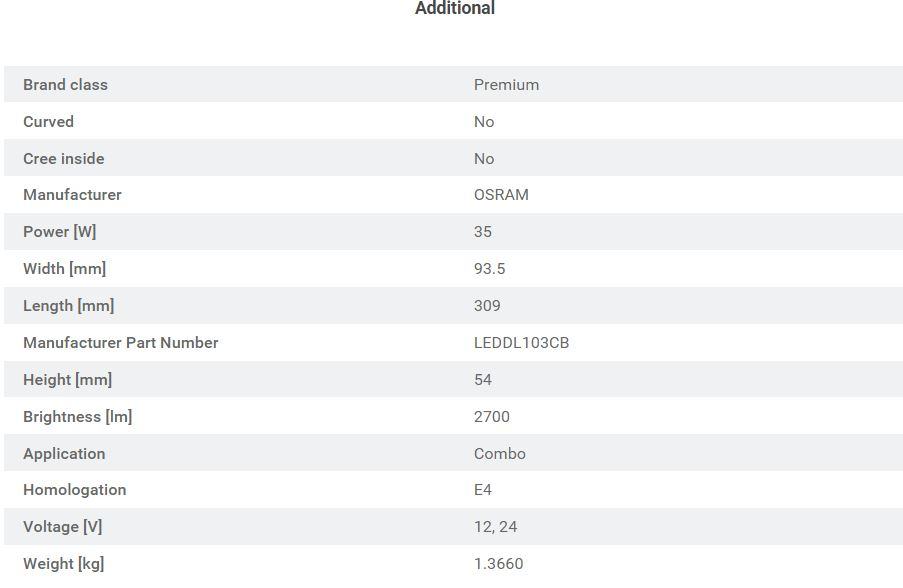Click the Manufacturer Part Number label
This screenshot has width=903, height=588.
(x=120, y=343)
